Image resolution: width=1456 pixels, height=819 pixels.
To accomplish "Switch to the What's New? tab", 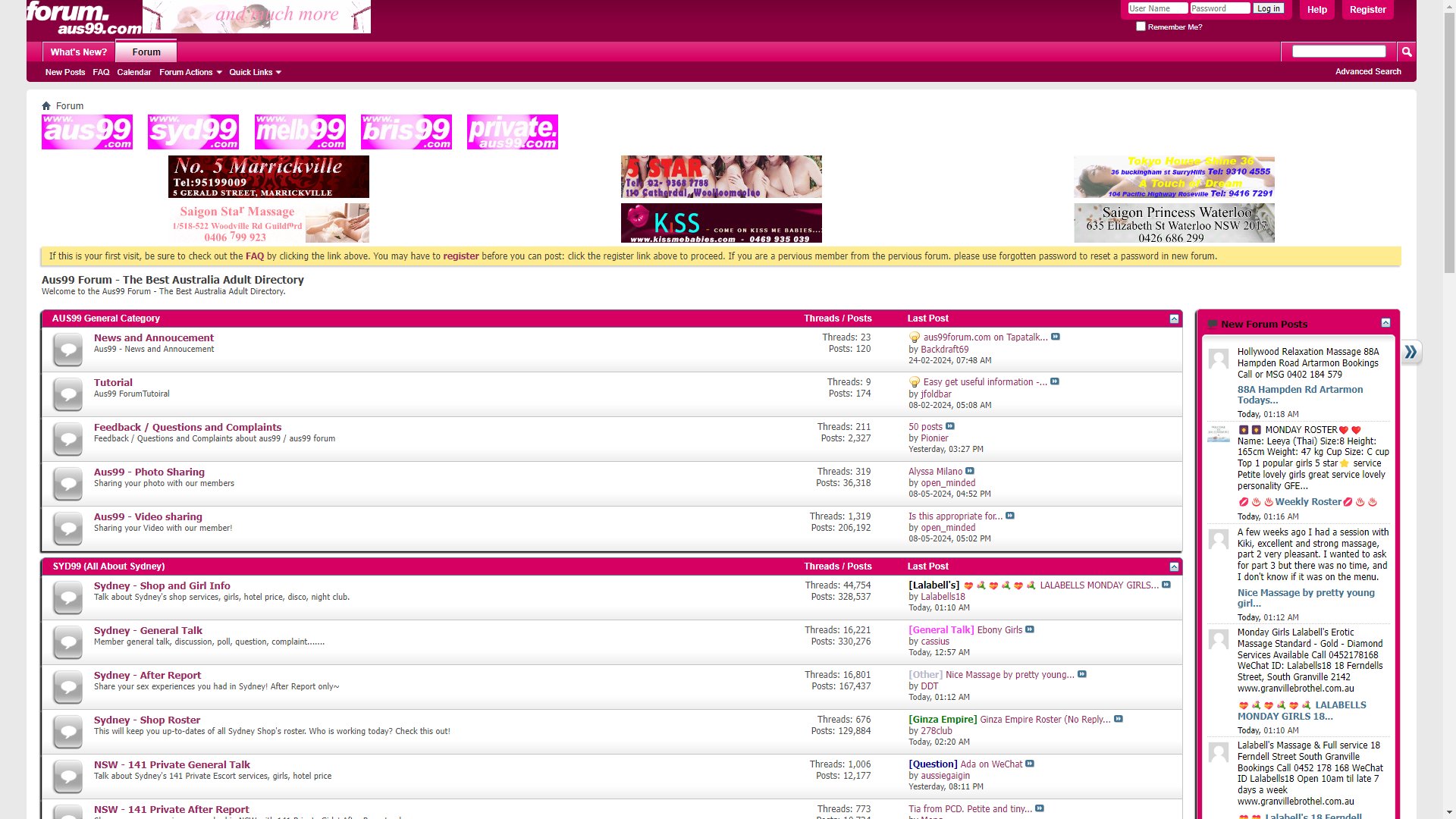I will tap(78, 52).
